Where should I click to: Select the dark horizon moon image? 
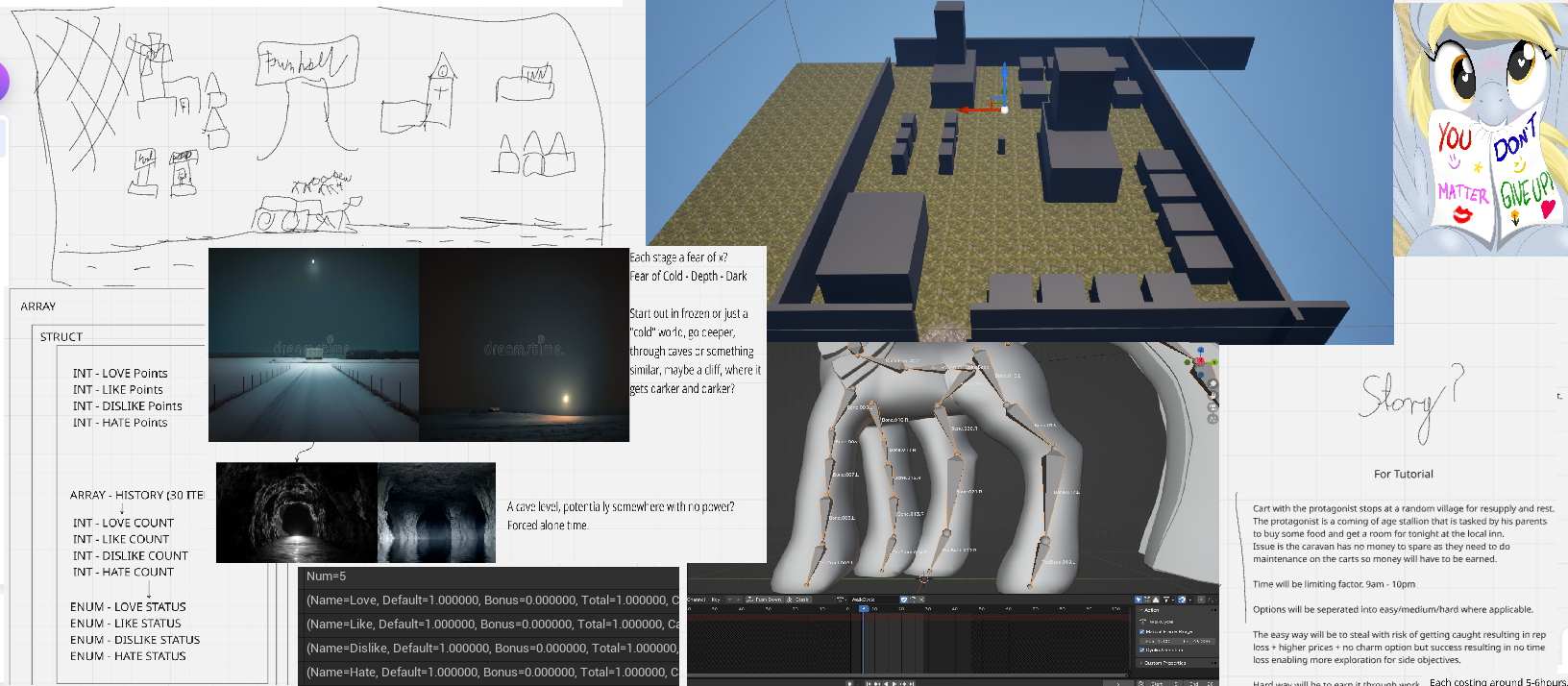524,345
